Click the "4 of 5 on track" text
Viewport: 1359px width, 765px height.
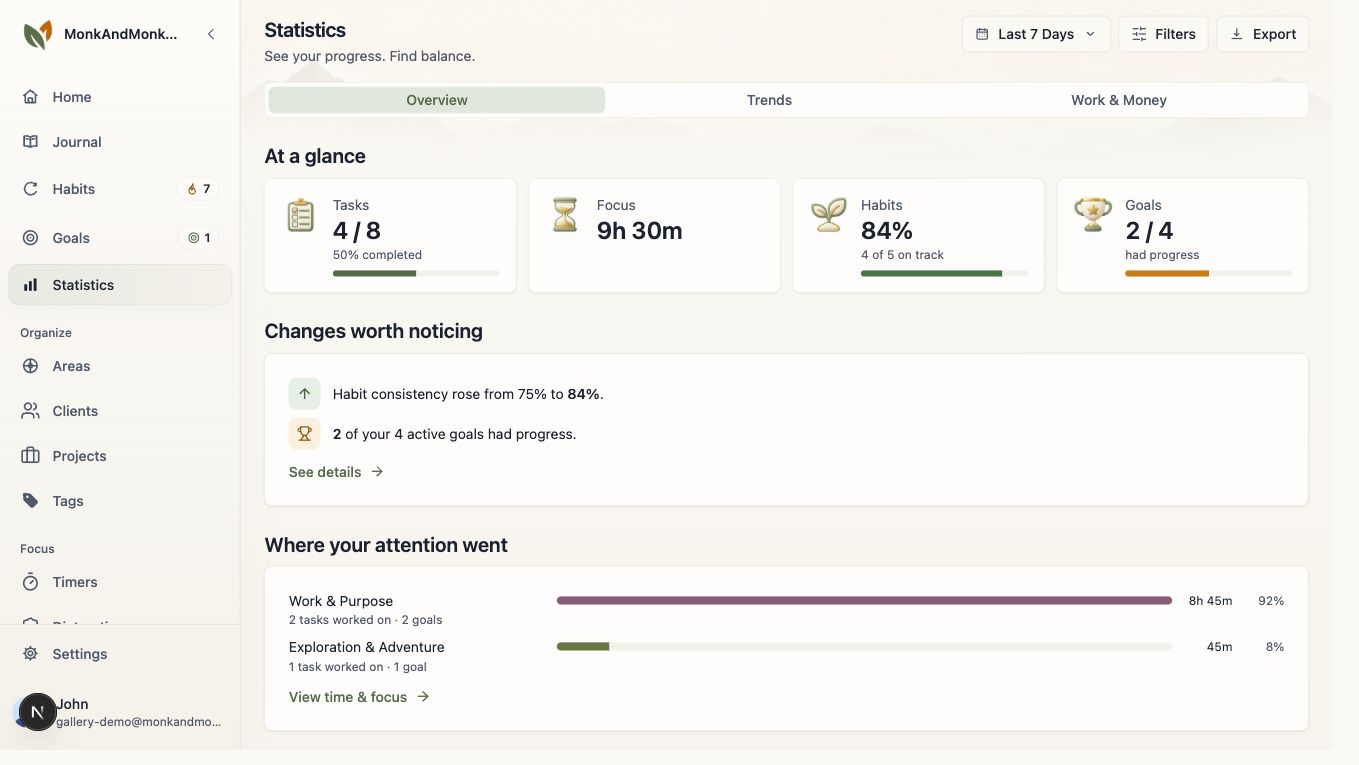902,255
